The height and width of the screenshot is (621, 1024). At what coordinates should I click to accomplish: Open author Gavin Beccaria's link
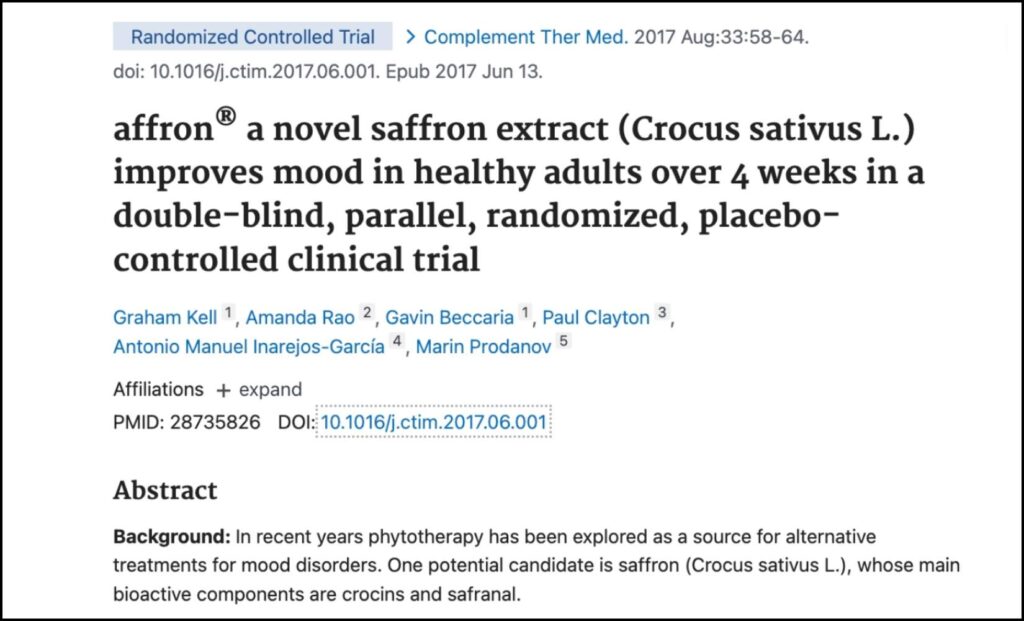click(449, 317)
